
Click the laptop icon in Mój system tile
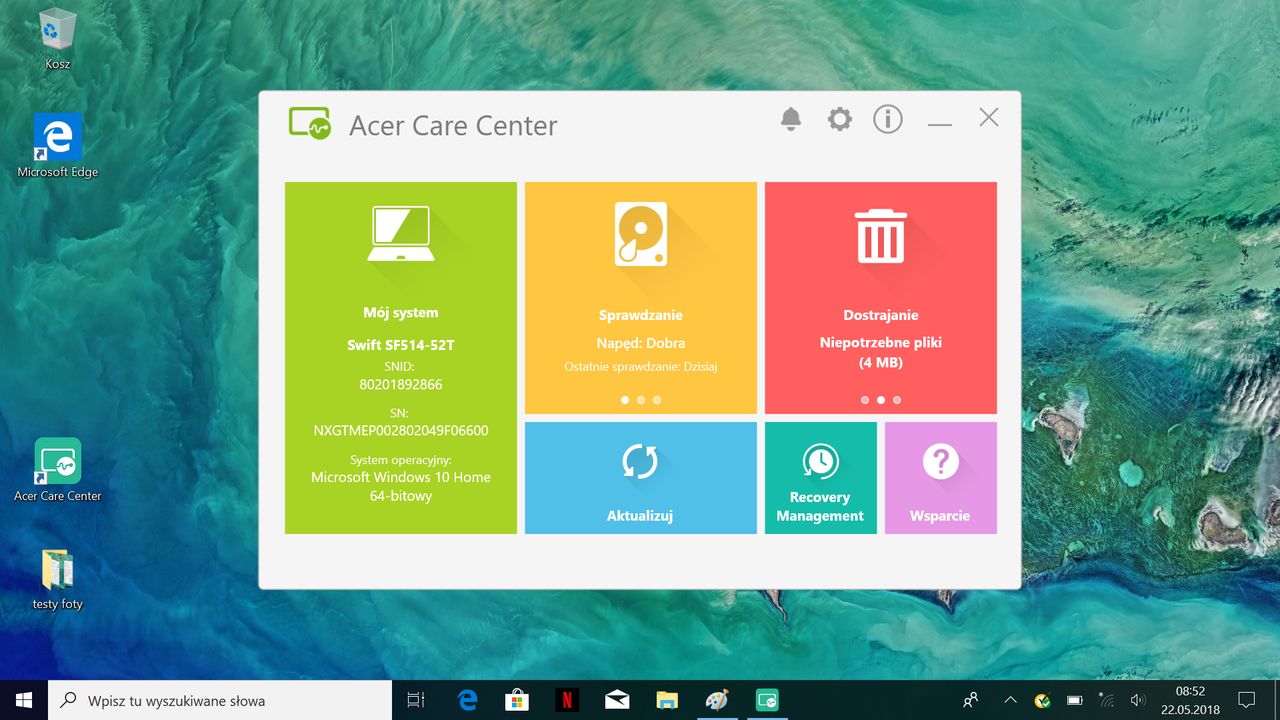pos(400,234)
